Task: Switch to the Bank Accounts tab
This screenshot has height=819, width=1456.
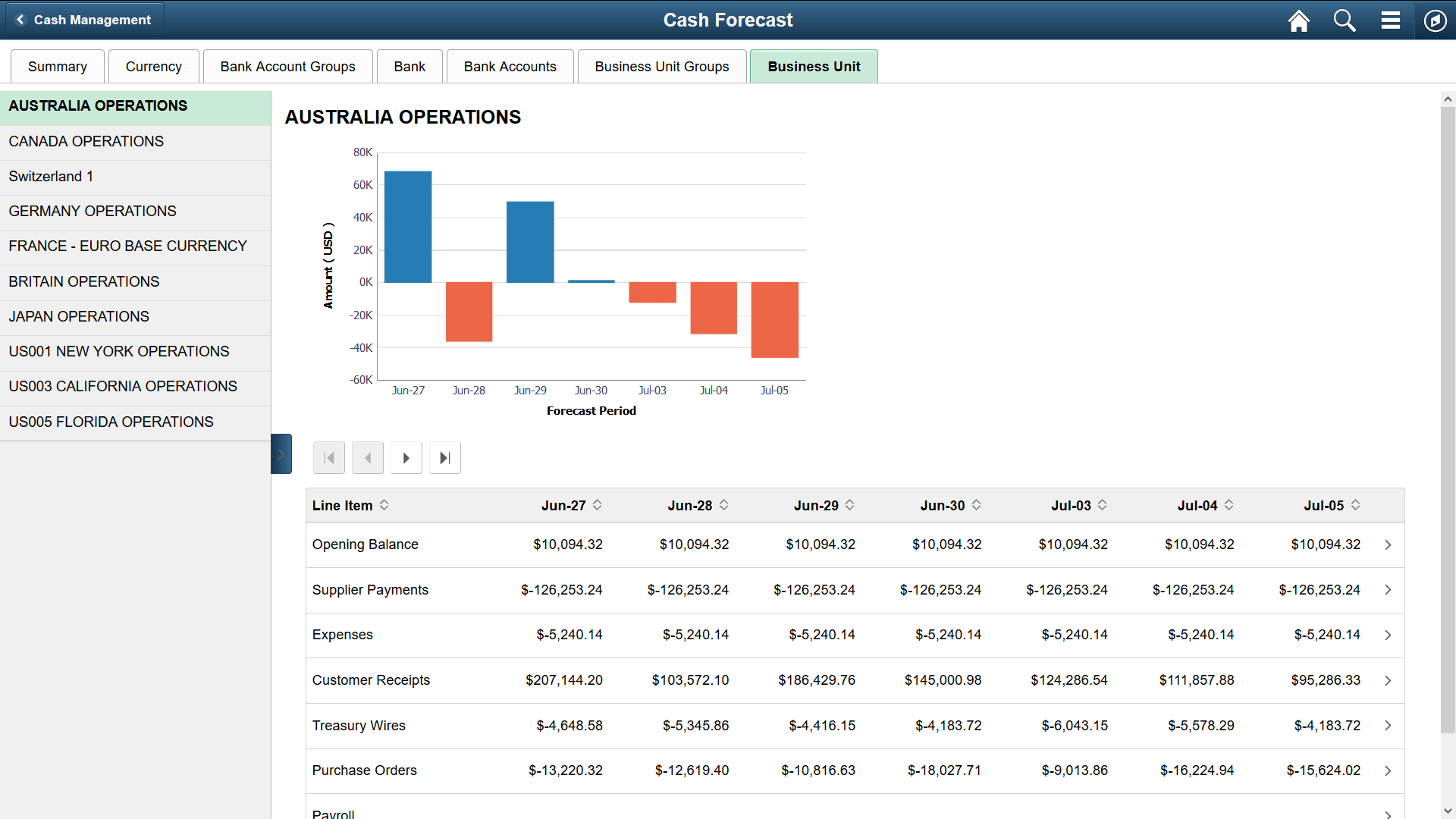Action: click(x=510, y=66)
